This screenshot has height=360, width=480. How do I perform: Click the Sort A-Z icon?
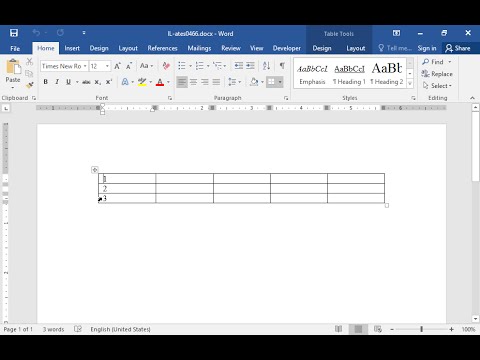click(266, 66)
